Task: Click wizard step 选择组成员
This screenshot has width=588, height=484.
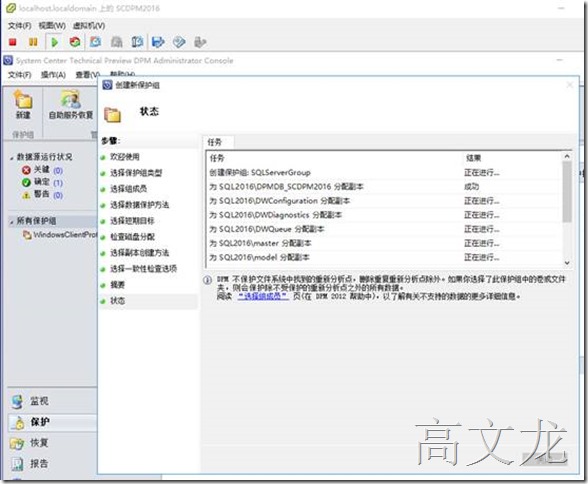Action: tap(128, 189)
